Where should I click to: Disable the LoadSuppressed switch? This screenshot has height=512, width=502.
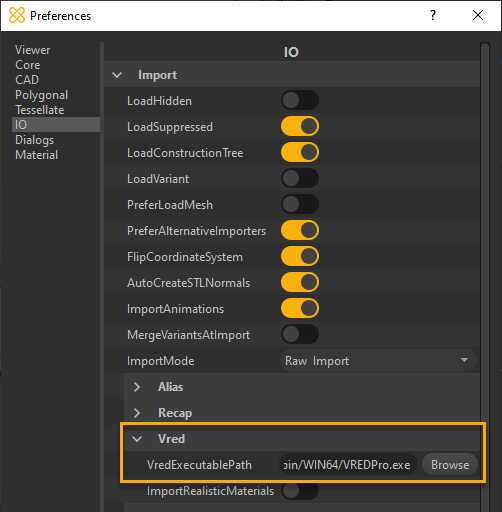[300, 126]
